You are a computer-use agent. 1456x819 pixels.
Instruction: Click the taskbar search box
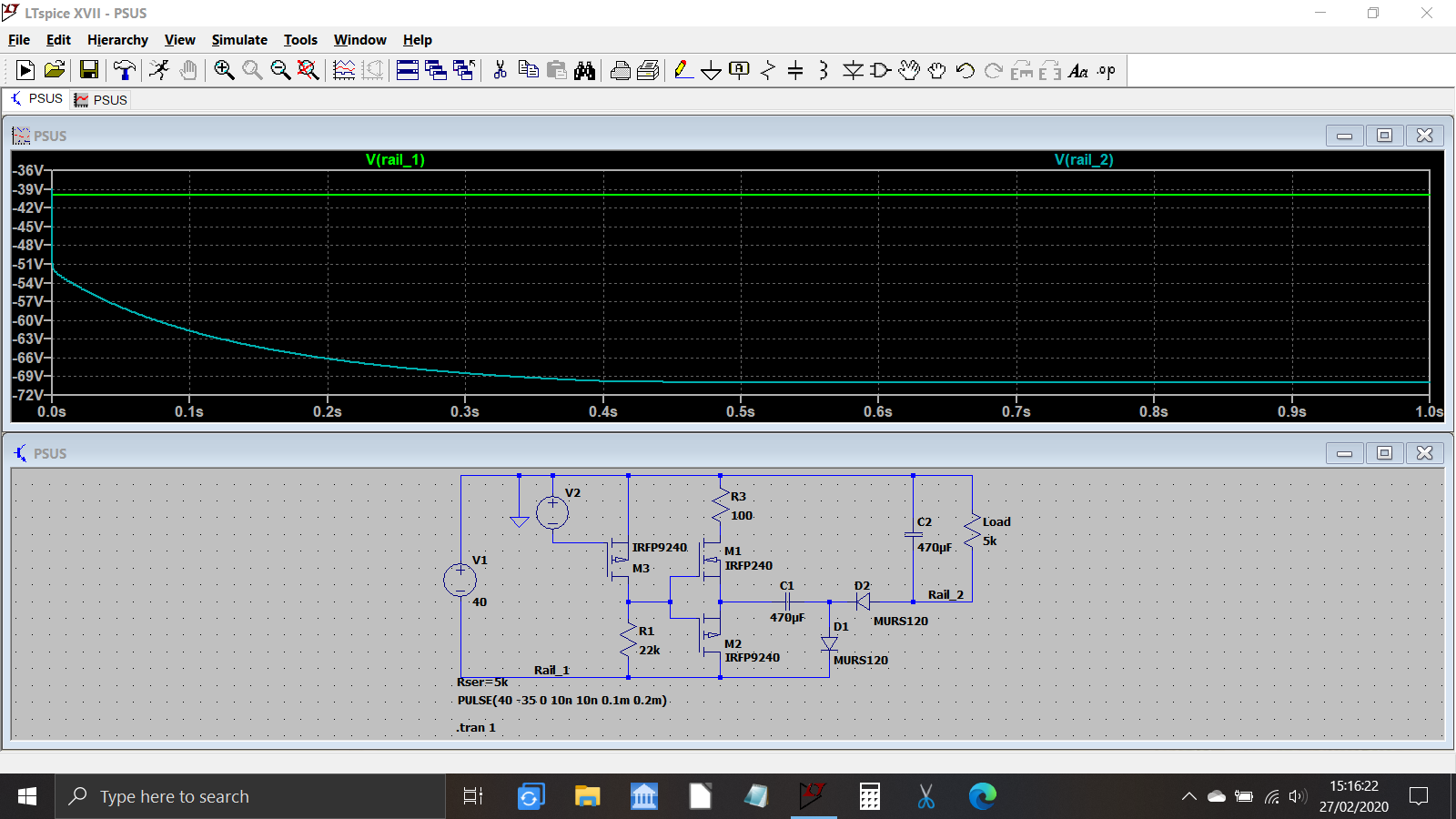click(250, 796)
